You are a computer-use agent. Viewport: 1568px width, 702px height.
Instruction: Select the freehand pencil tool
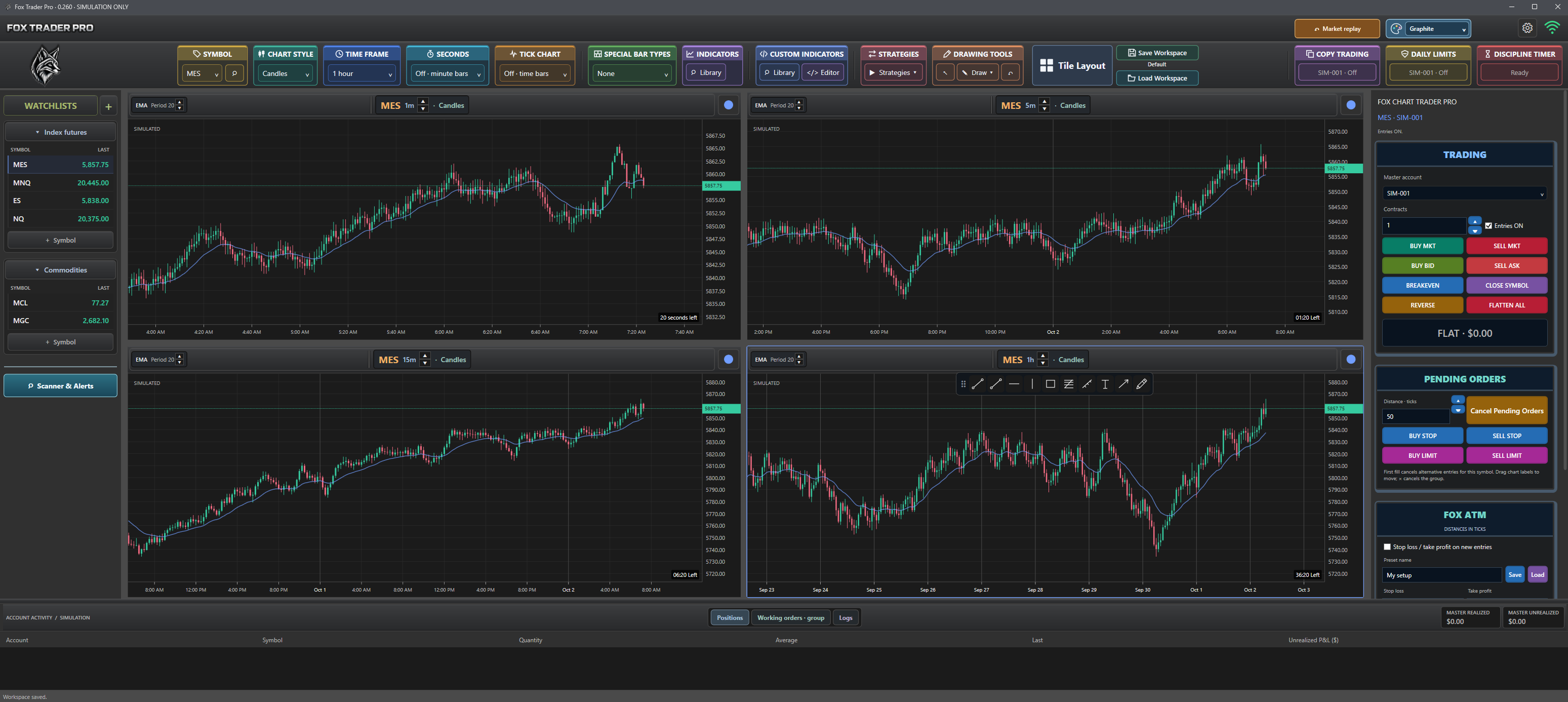click(x=1141, y=384)
